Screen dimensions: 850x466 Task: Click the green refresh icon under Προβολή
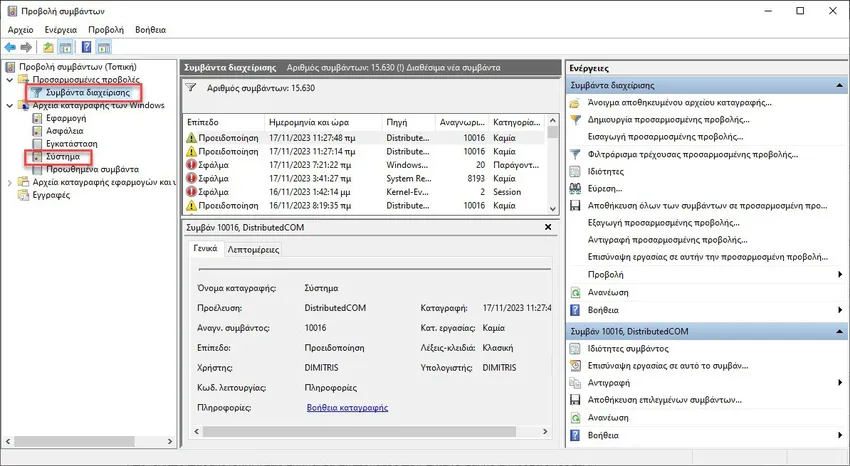576,293
